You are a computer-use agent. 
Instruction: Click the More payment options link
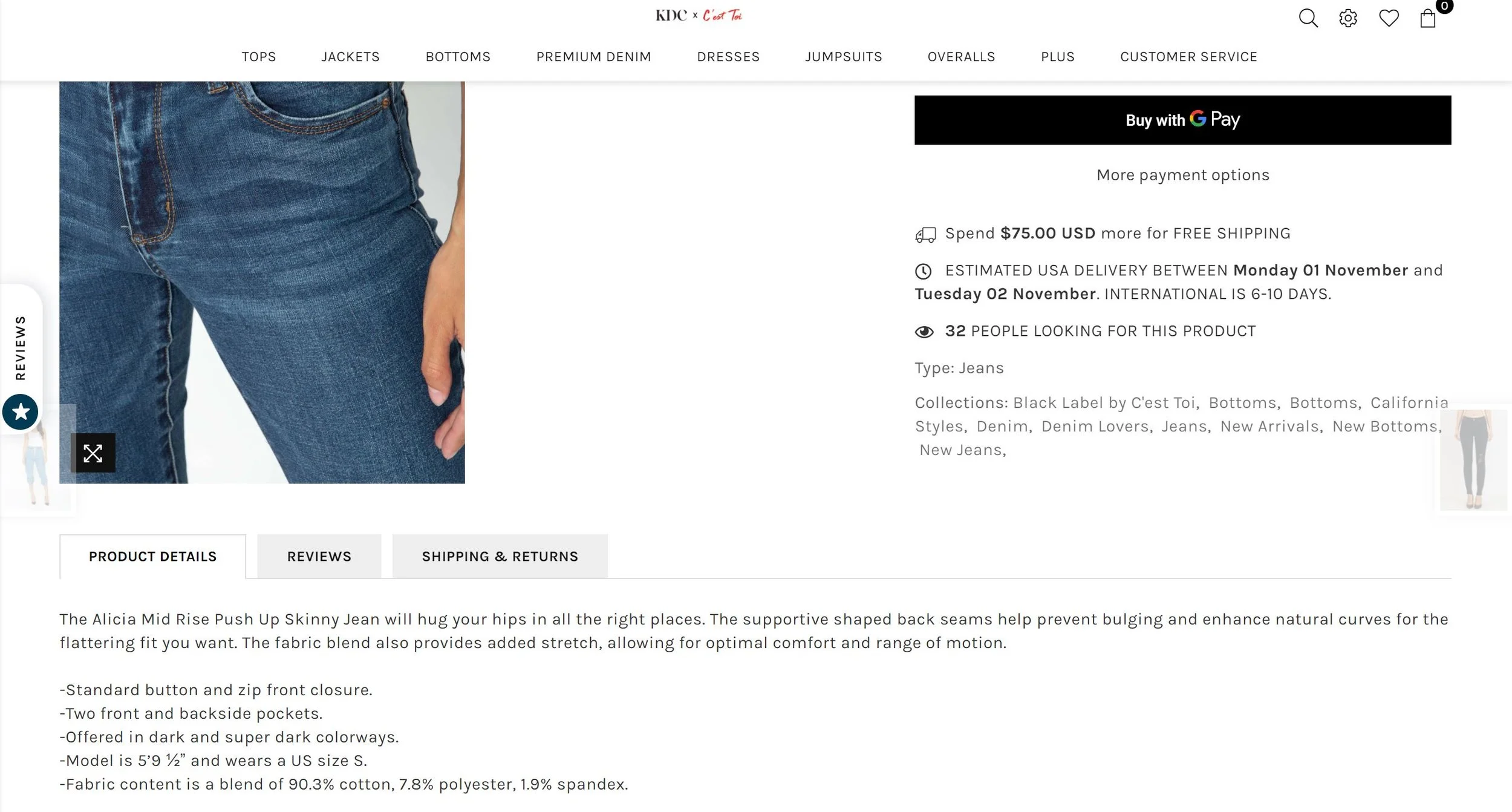pyautogui.click(x=1182, y=175)
